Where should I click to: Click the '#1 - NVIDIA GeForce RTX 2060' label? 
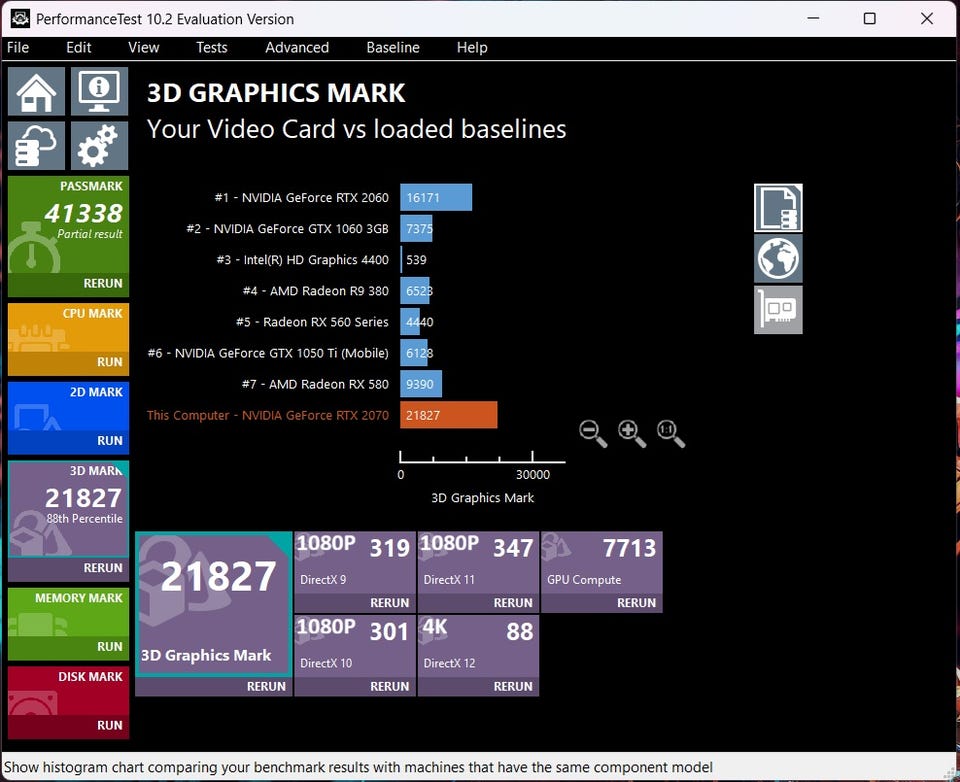pyautogui.click(x=301, y=197)
